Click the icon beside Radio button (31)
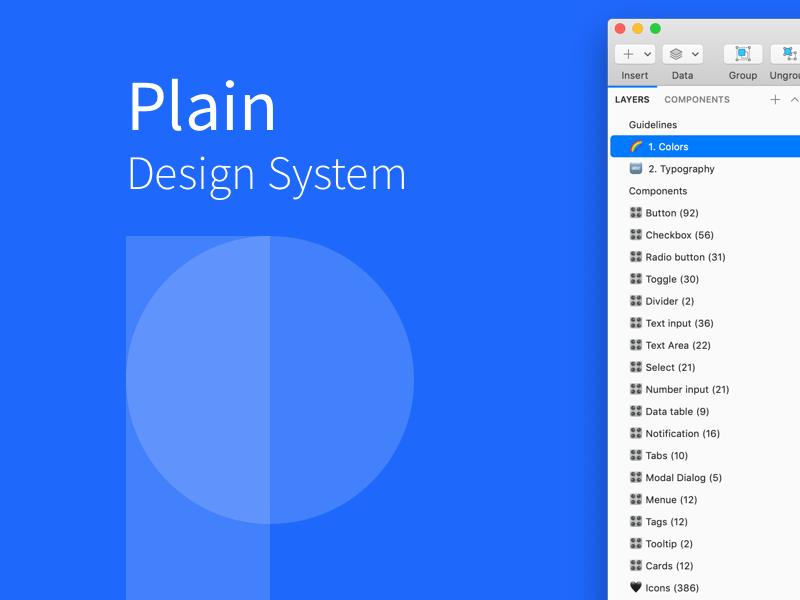 pyautogui.click(x=636, y=257)
